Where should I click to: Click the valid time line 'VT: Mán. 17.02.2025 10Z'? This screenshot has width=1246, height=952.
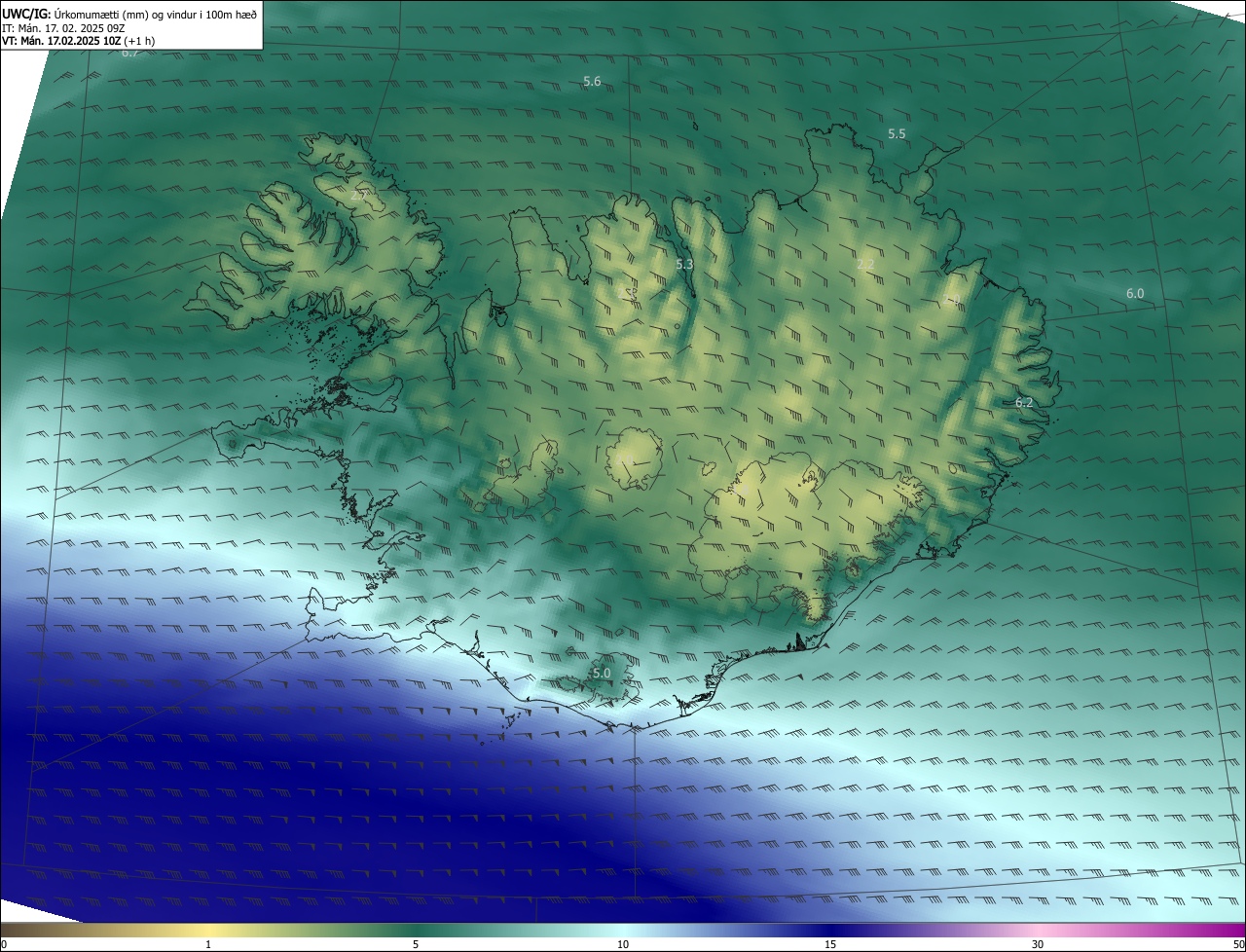click(61, 41)
